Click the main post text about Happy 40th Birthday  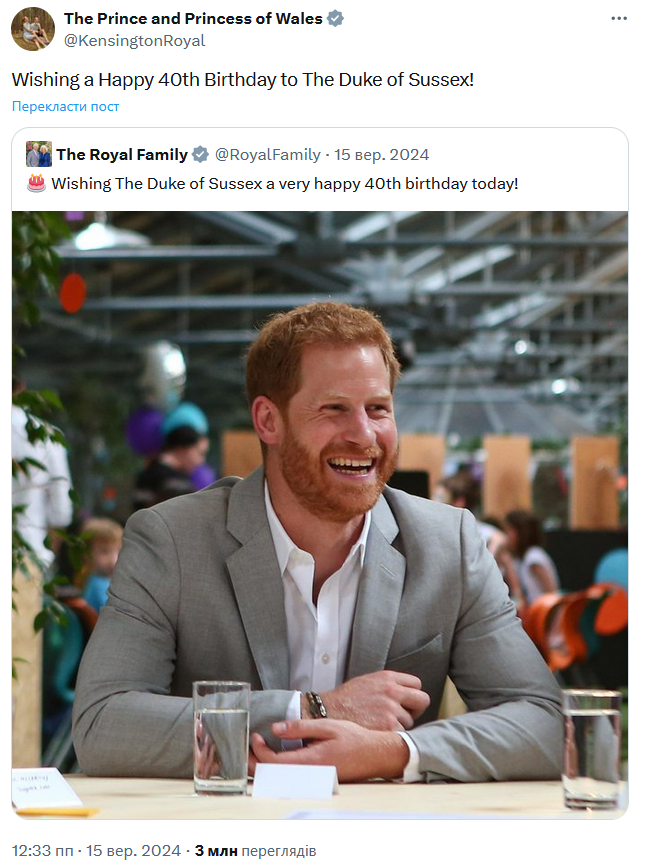(243, 79)
